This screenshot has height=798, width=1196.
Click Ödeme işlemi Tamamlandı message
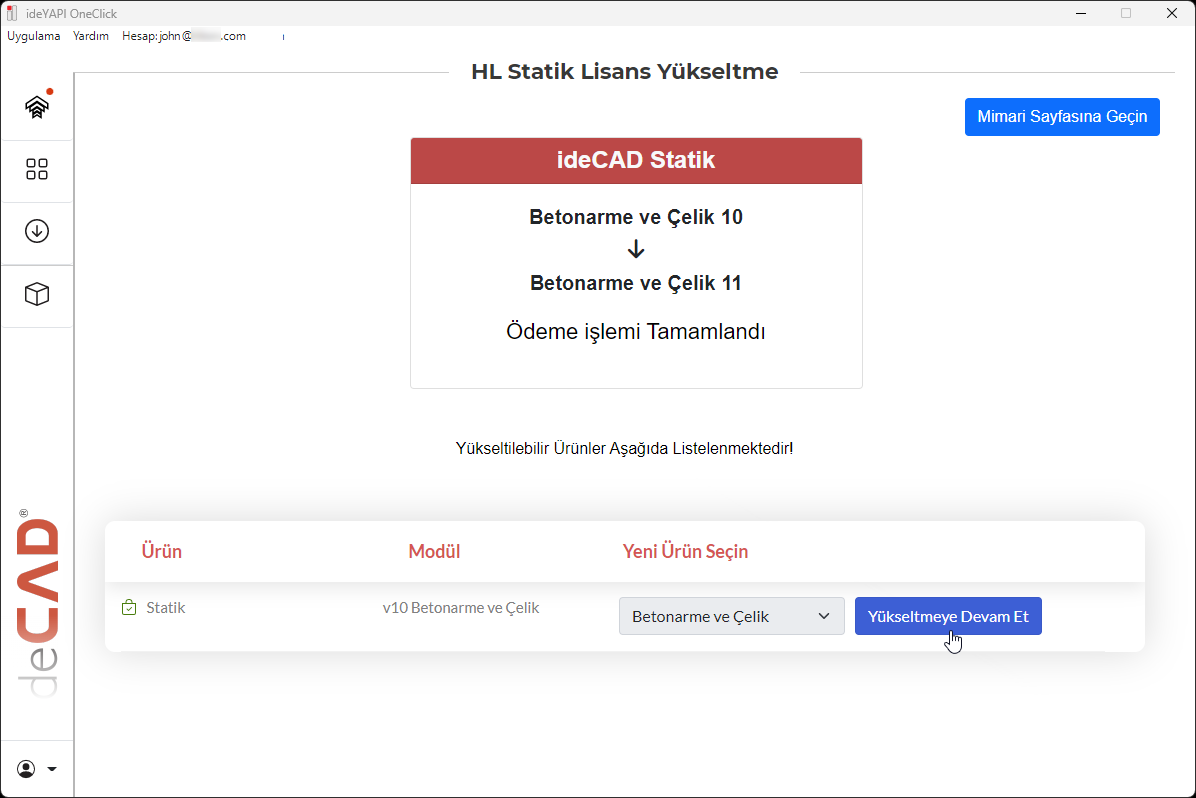click(636, 332)
